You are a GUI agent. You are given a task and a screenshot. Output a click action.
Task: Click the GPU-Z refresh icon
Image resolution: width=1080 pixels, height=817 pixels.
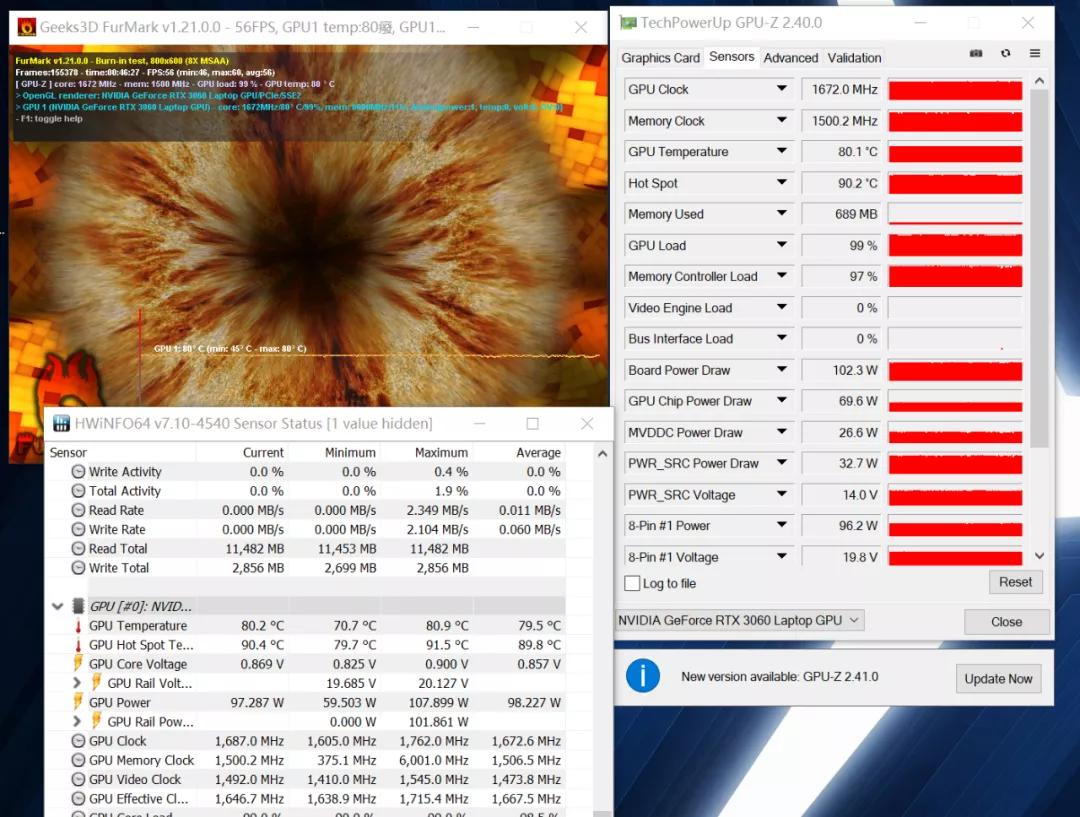point(1005,54)
